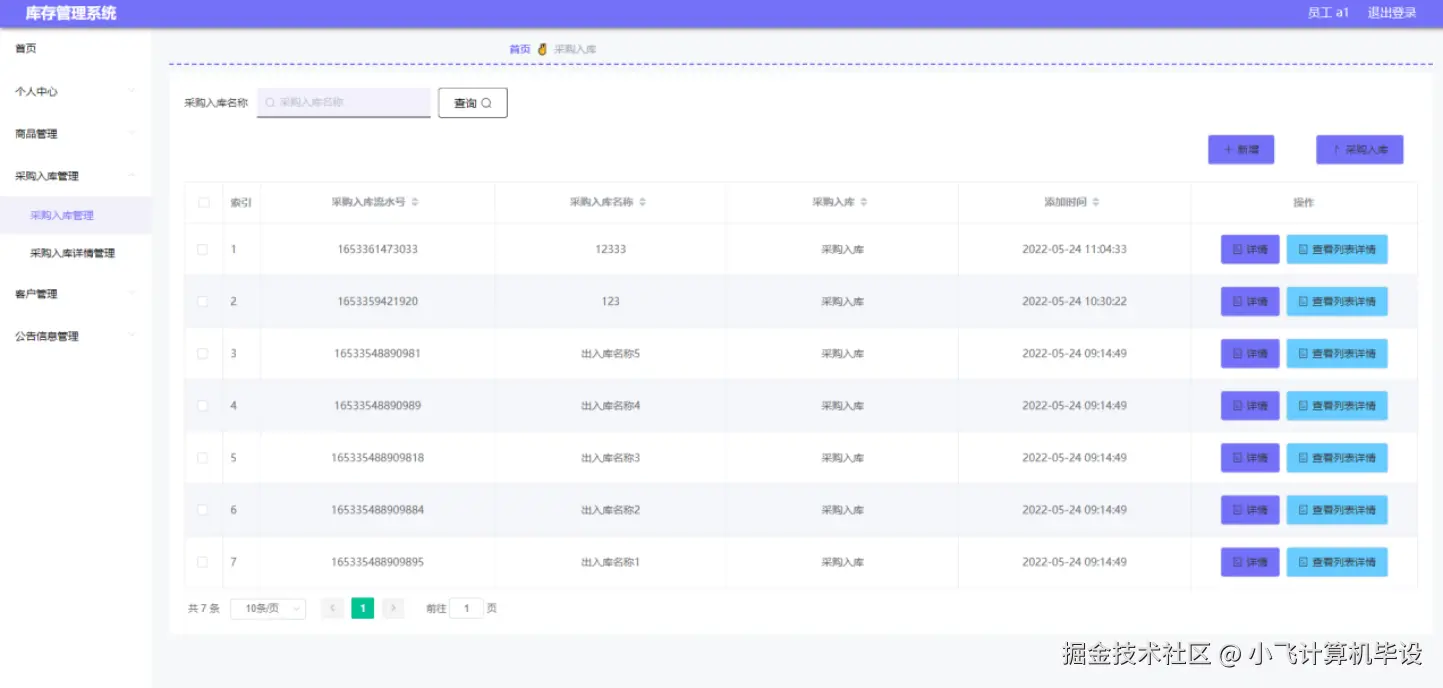Click next page arrow in pagination
This screenshot has height=688, width=1443.
[393, 608]
